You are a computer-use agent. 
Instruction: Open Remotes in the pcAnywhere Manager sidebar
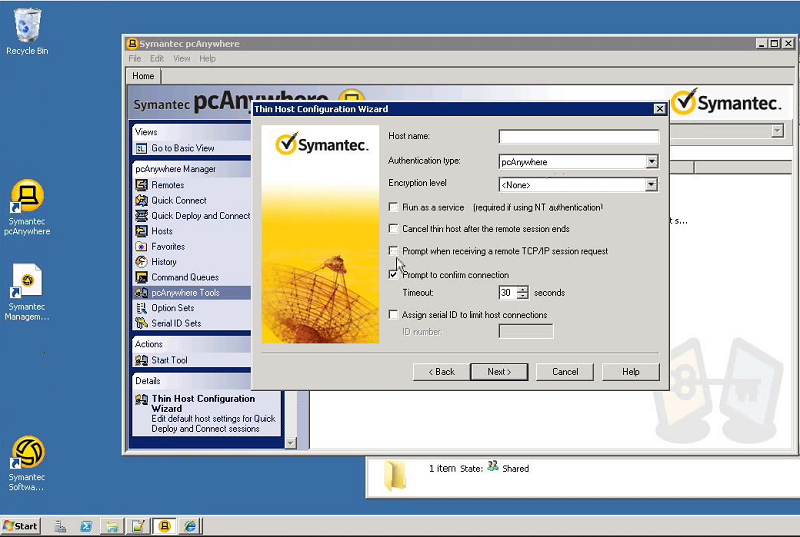point(167,185)
